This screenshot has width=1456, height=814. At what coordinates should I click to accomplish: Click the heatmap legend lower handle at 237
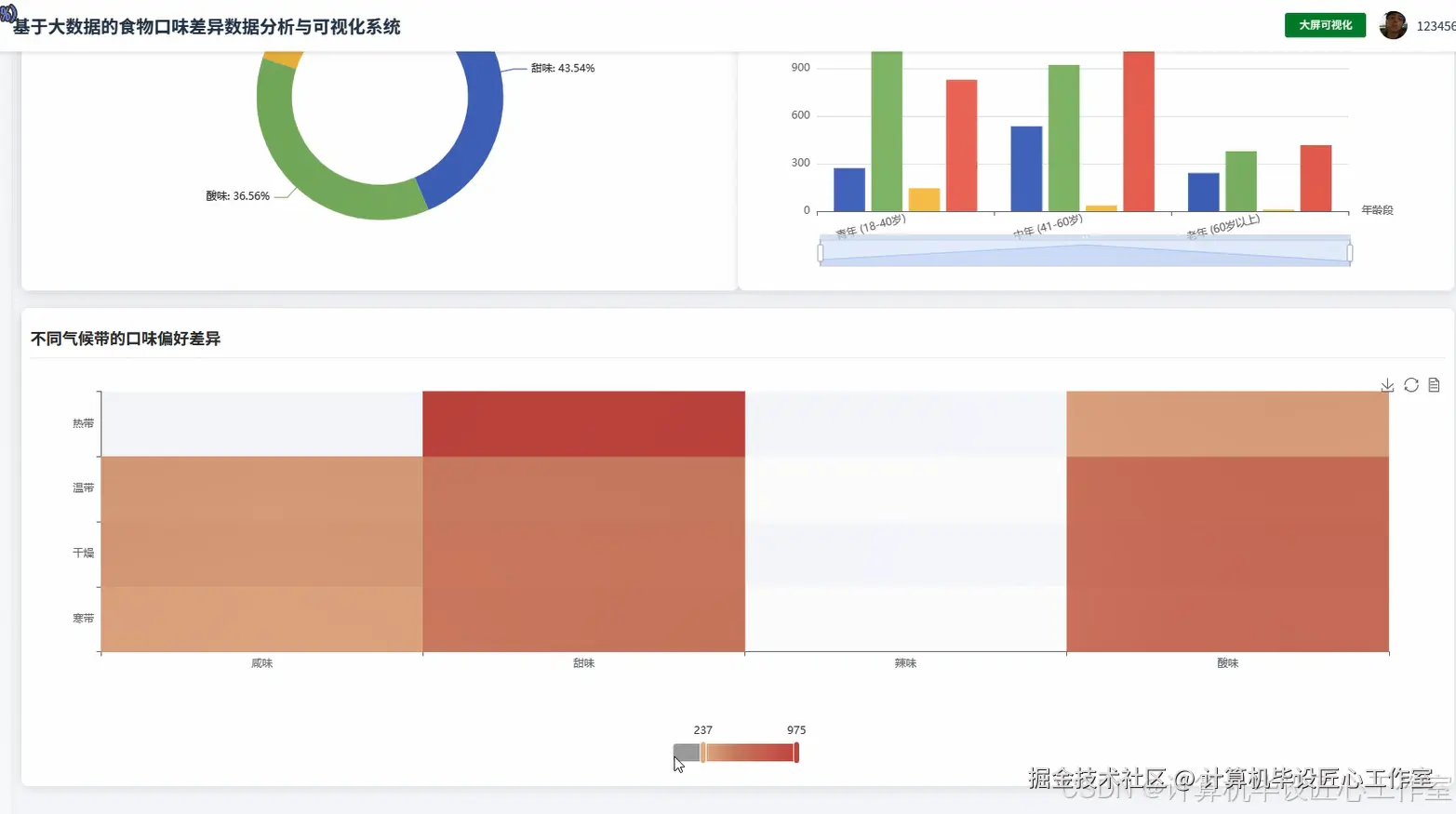(x=703, y=753)
